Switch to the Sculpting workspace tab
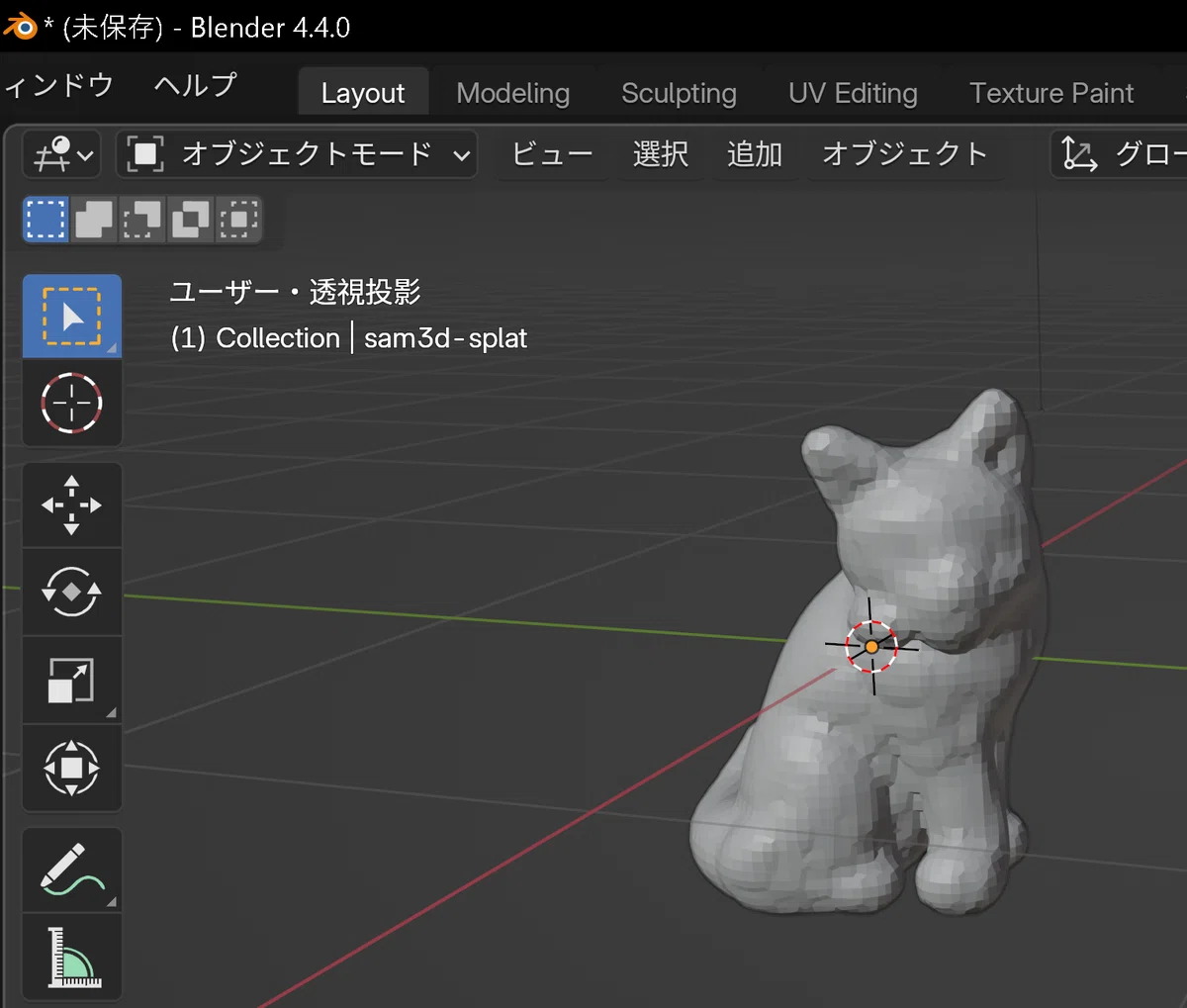 pos(679,93)
